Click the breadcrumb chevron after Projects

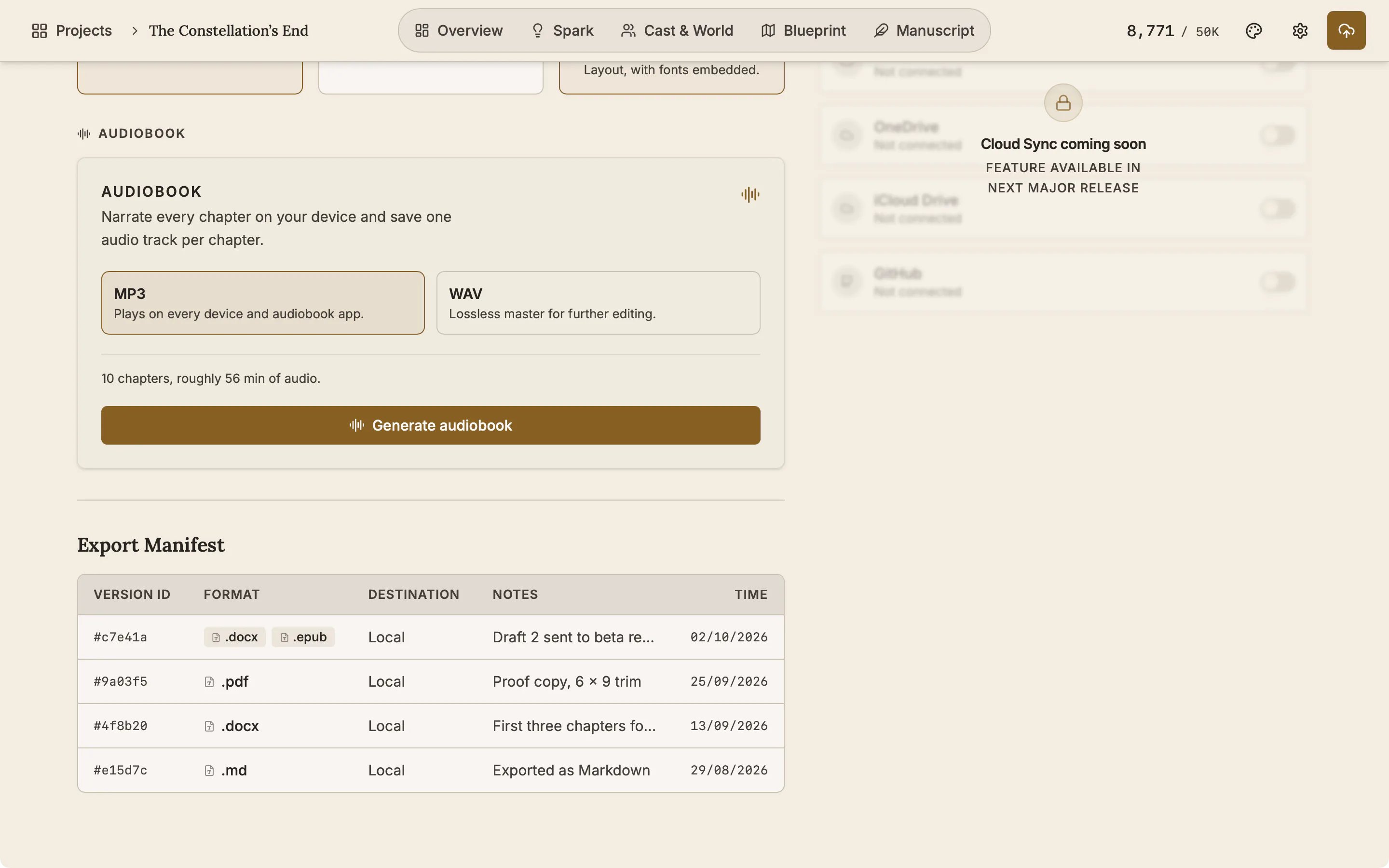click(135, 30)
